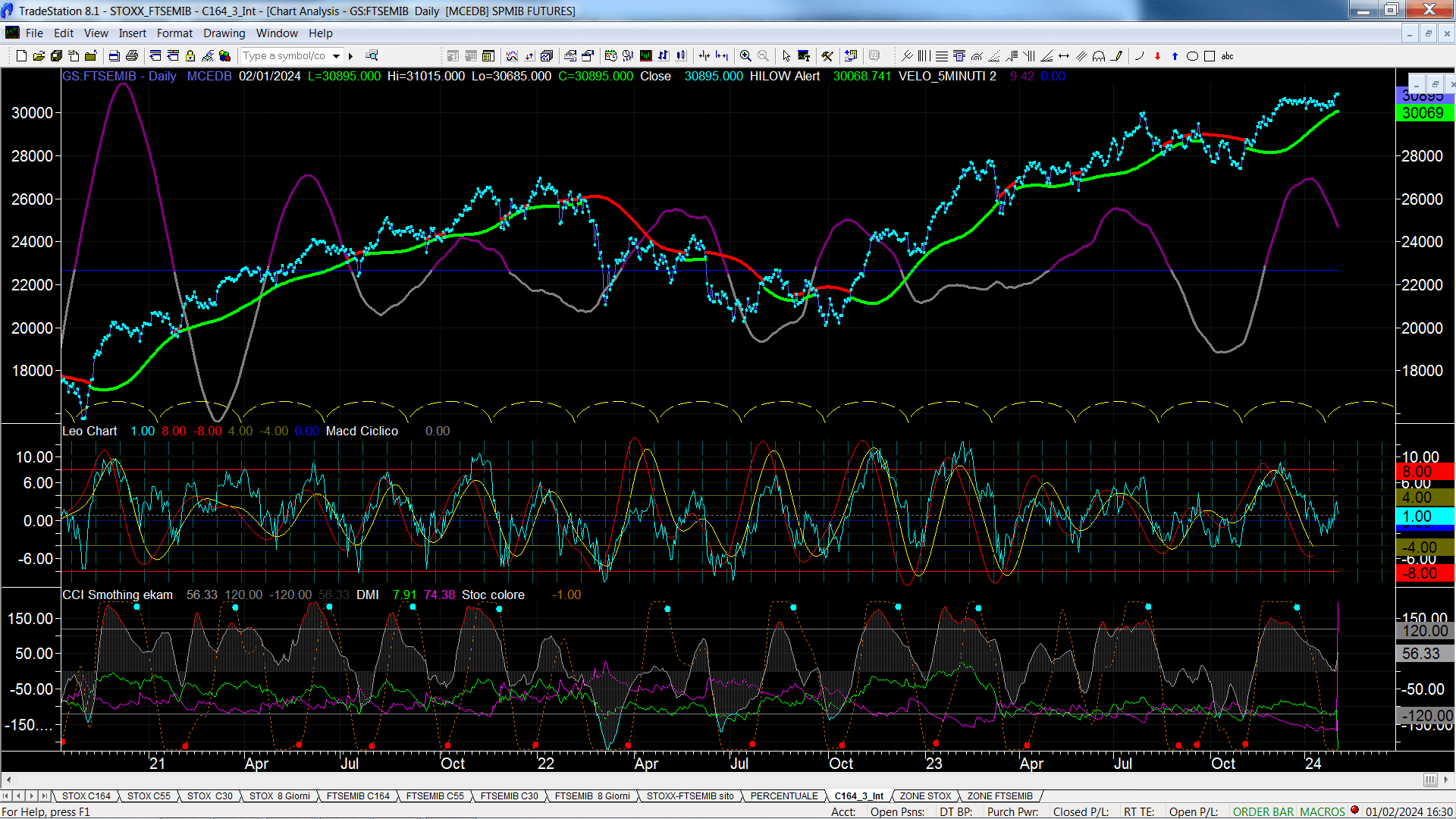Open a file with the folder icon
The height and width of the screenshot is (819, 1456).
point(39,55)
